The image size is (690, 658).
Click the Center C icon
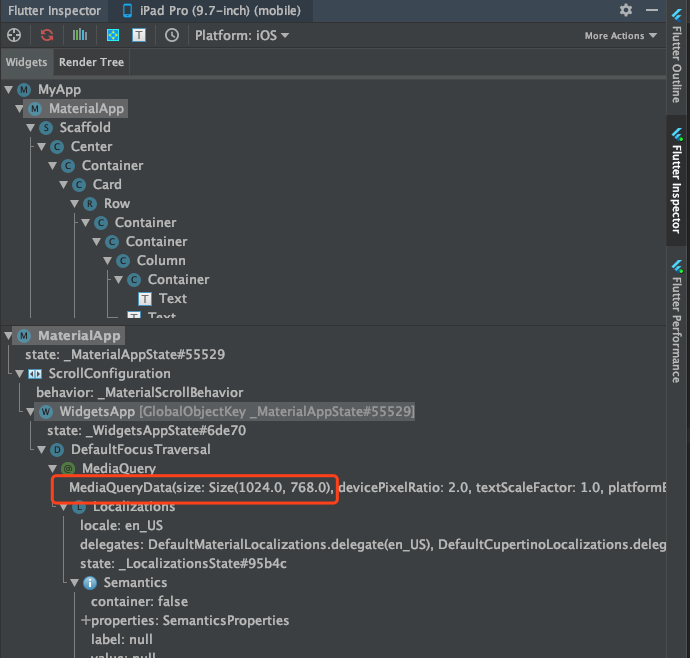pos(57,147)
